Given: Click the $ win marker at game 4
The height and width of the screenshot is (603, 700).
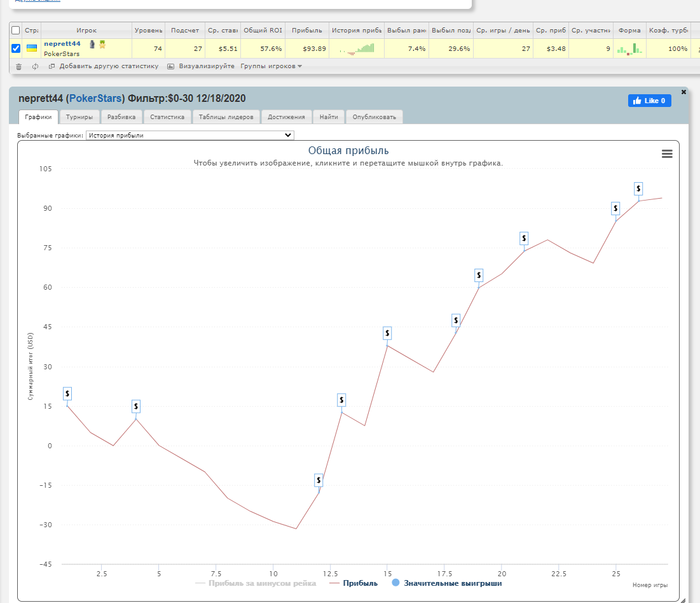Looking at the screenshot, I should coord(136,406).
